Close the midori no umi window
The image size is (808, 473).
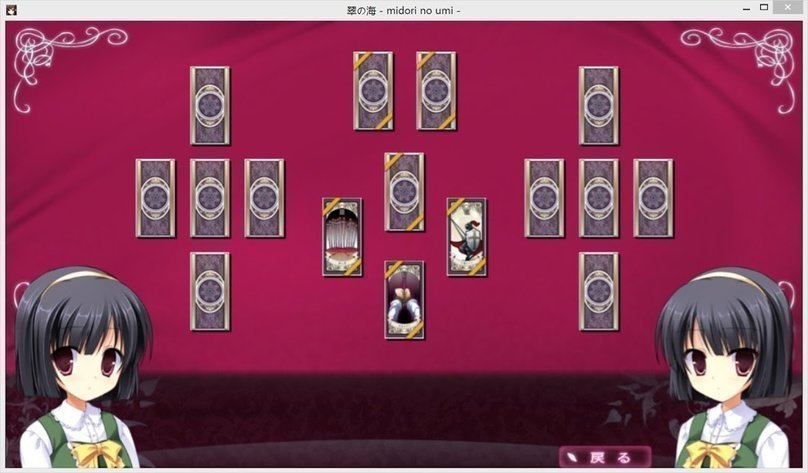788,7
